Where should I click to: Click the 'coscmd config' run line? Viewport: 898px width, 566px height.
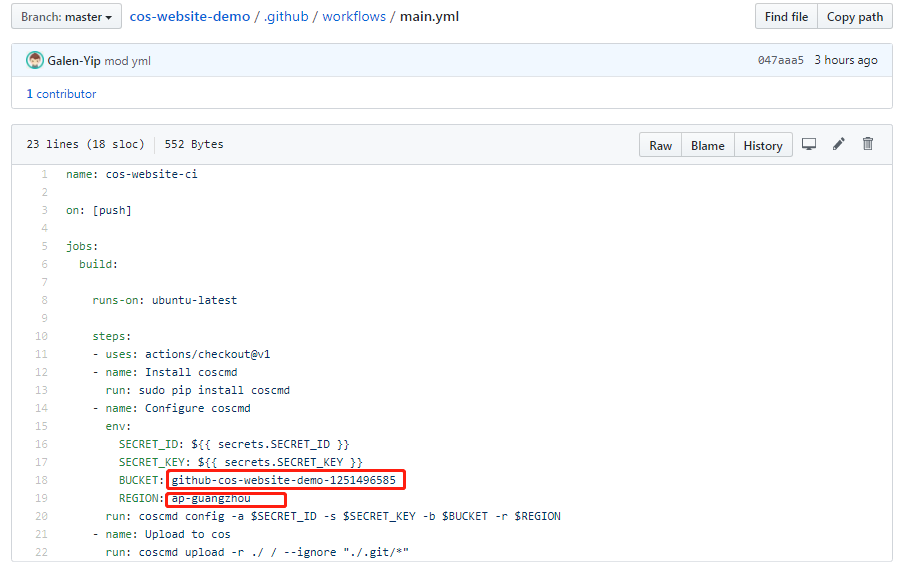click(333, 516)
